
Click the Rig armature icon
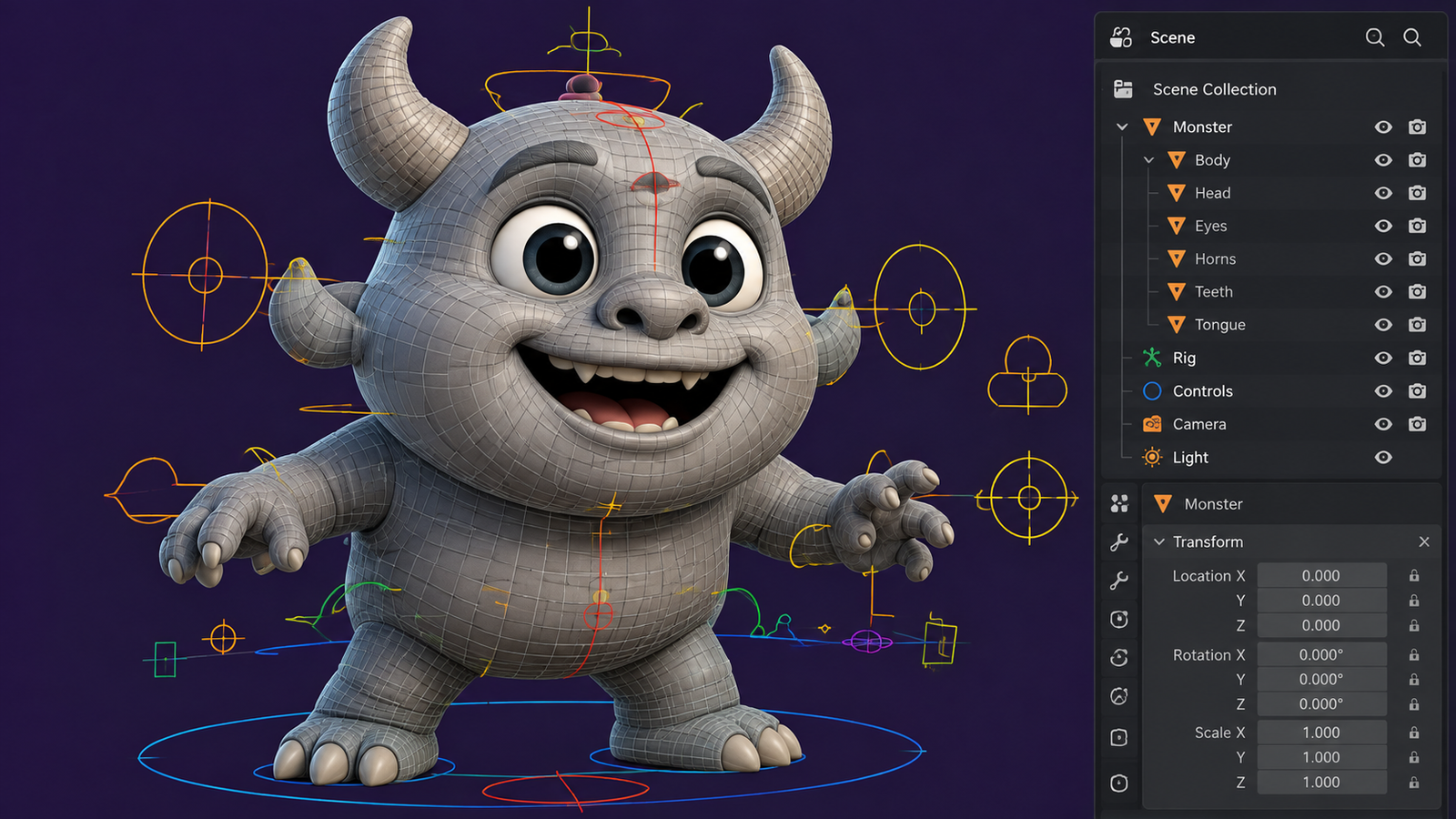point(1152,358)
